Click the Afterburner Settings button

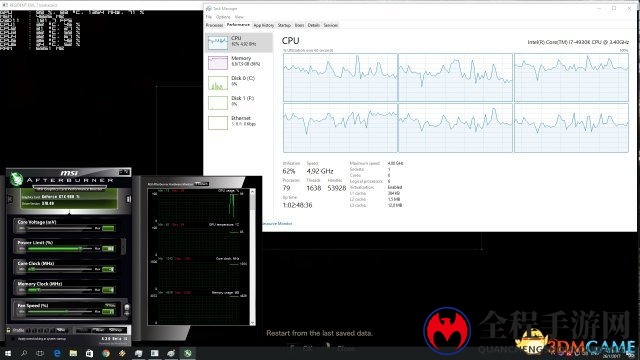click(116, 330)
